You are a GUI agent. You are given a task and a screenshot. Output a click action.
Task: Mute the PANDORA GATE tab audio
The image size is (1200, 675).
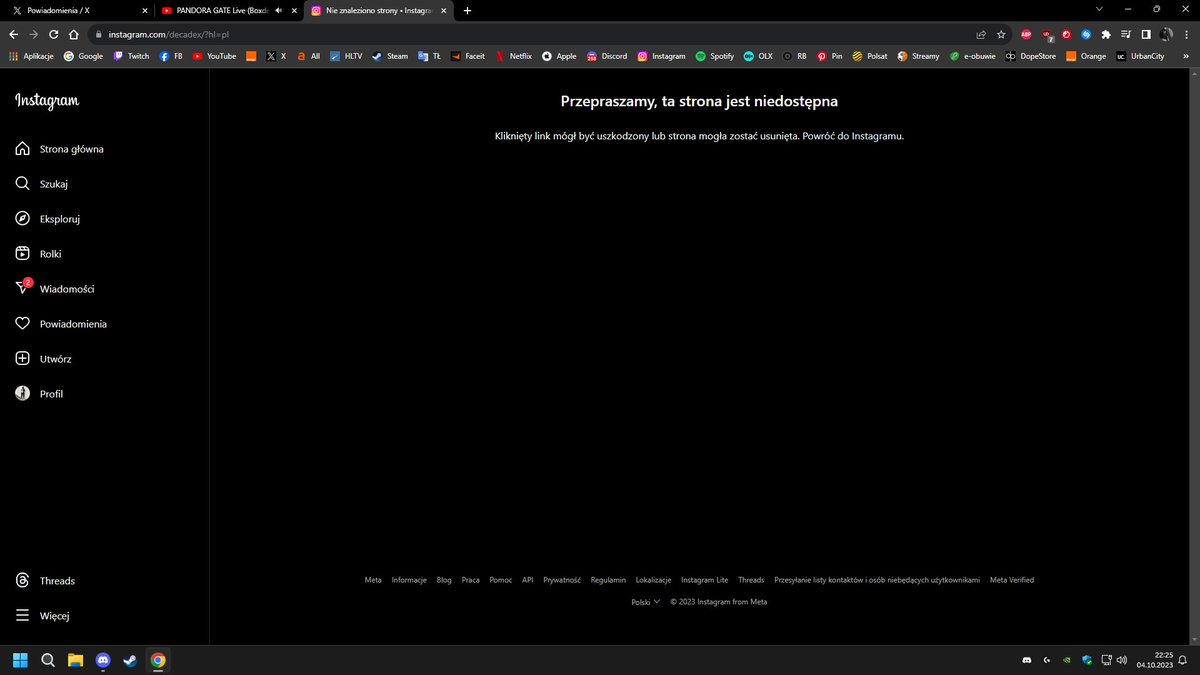tap(278, 10)
